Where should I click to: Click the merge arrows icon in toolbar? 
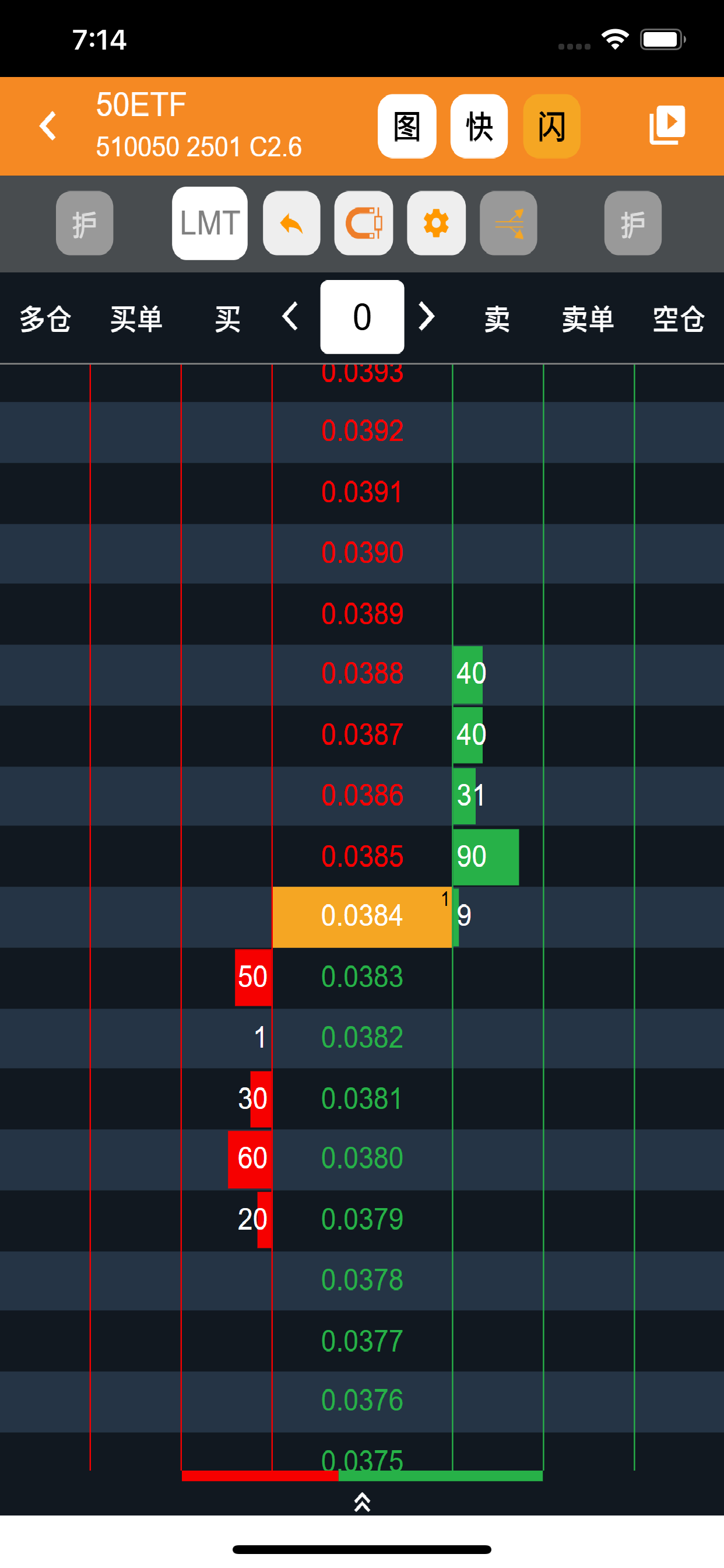pyautogui.click(x=509, y=223)
